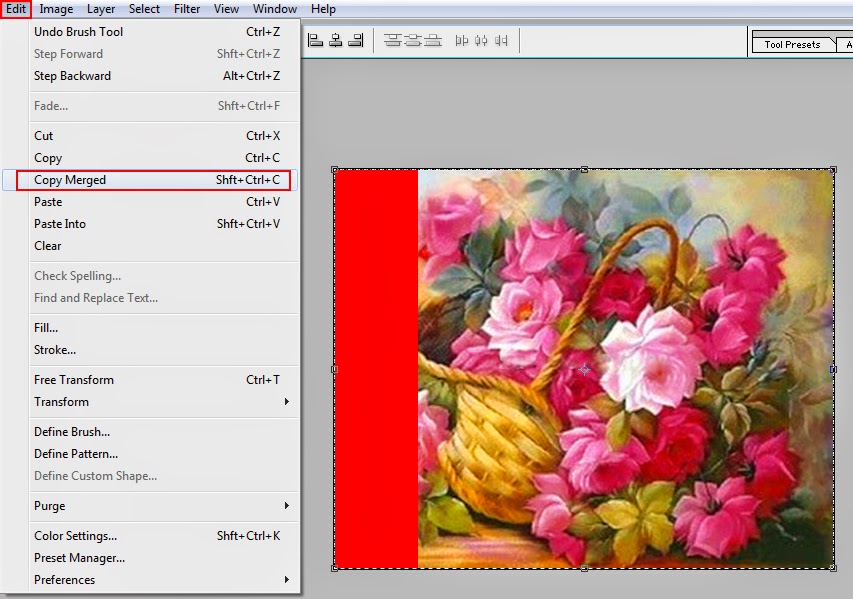This screenshot has height=599, width=853.
Task: Click the distribute vertical centers icon
Action: tap(413, 40)
